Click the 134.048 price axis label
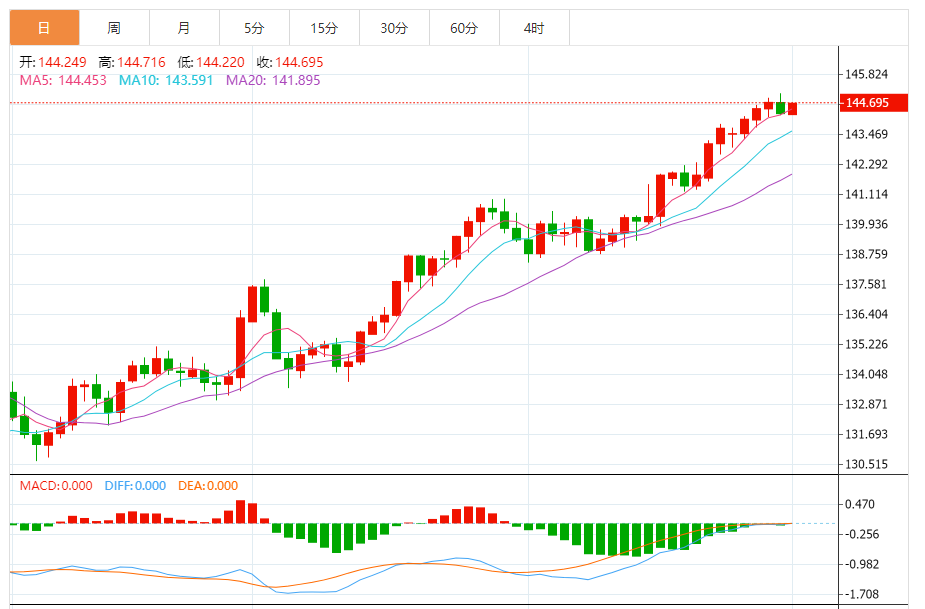Screen dimensions: 925x609 [x=866, y=374]
